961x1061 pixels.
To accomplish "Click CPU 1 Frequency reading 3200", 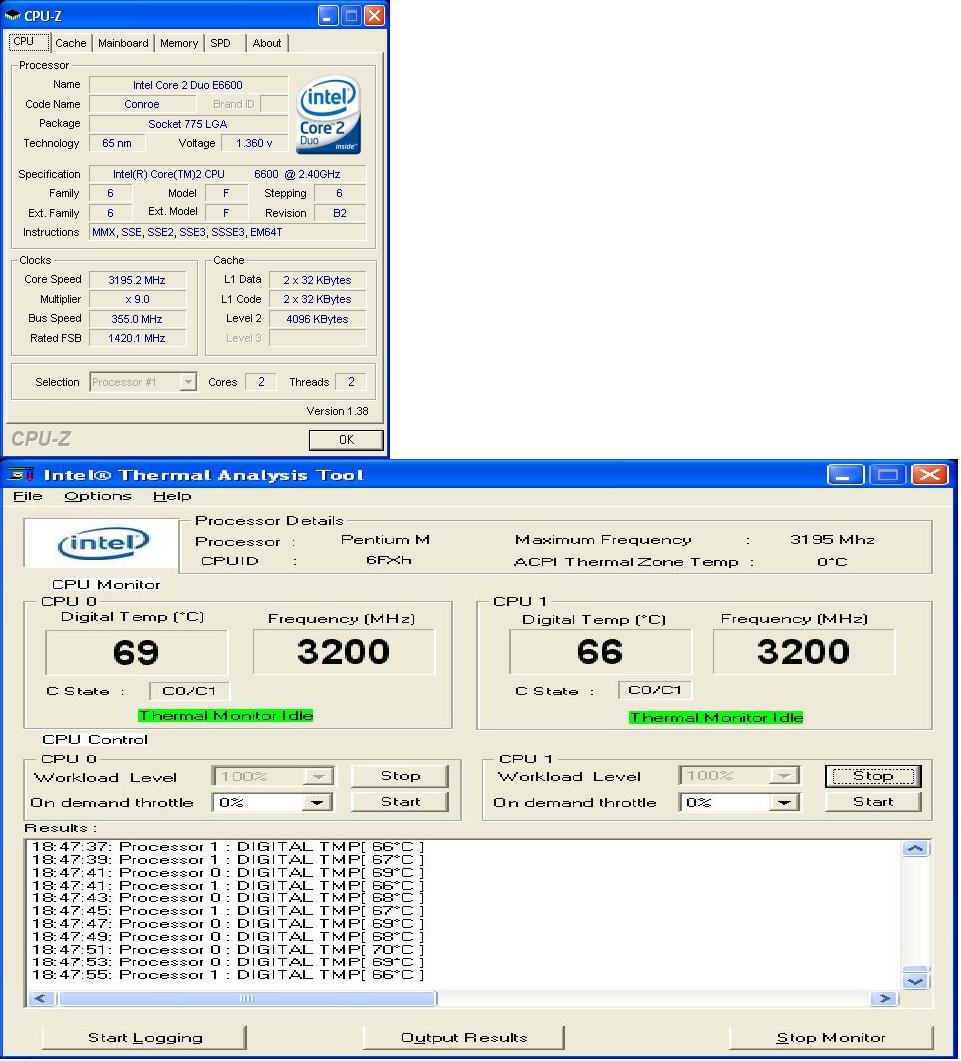I will [803, 652].
